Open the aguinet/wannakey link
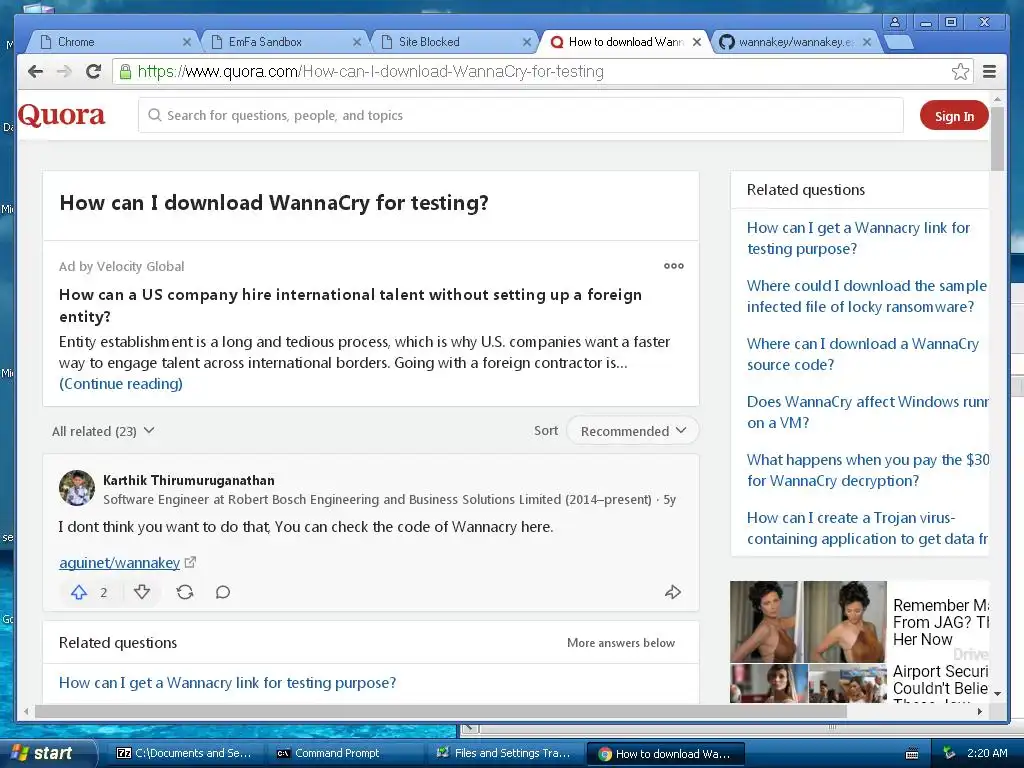The image size is (1024, 768). click(x=120, y=562)
